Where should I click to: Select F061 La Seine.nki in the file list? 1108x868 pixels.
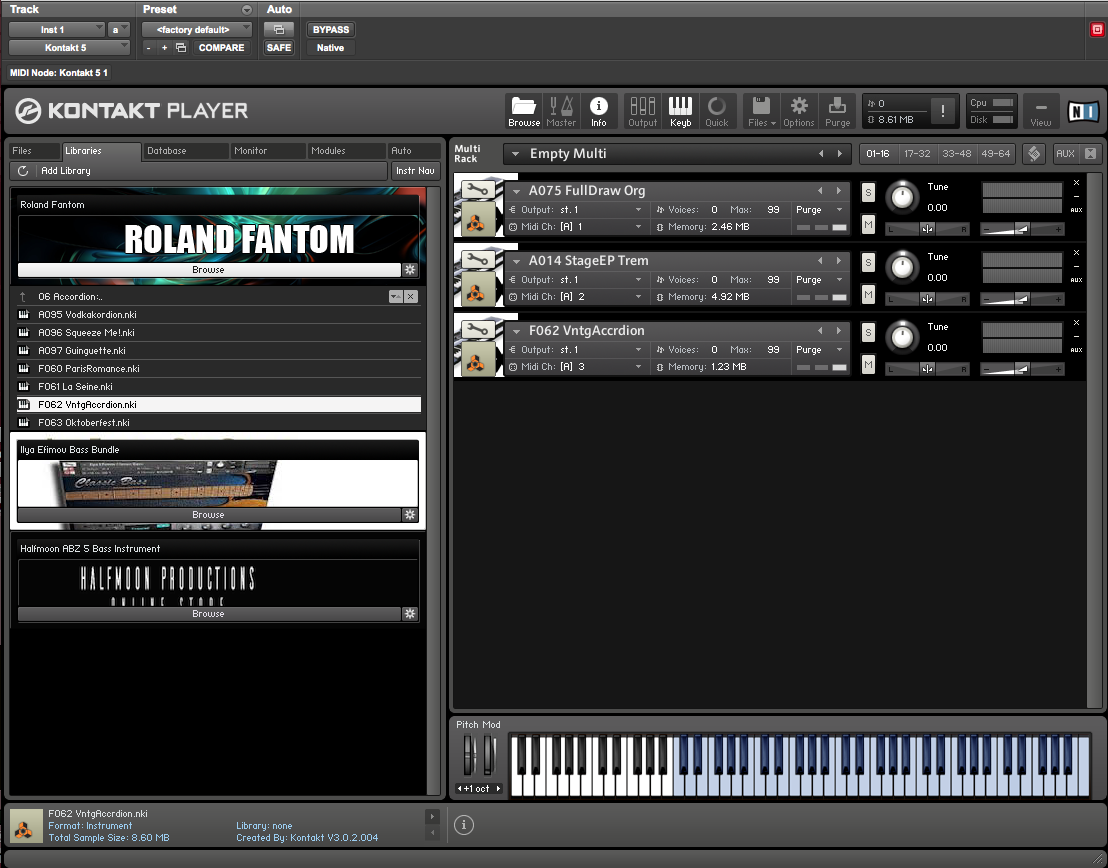click(218, 387)
